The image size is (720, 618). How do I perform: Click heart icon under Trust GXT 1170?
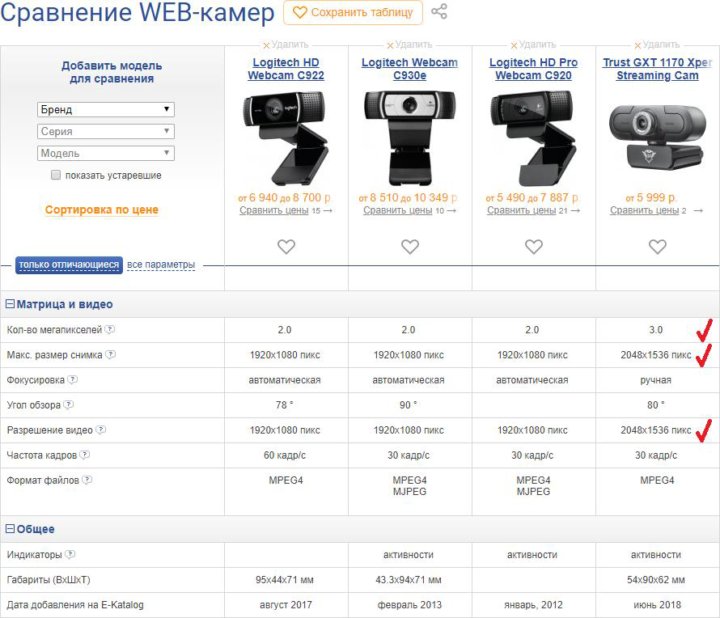[657, 247]
